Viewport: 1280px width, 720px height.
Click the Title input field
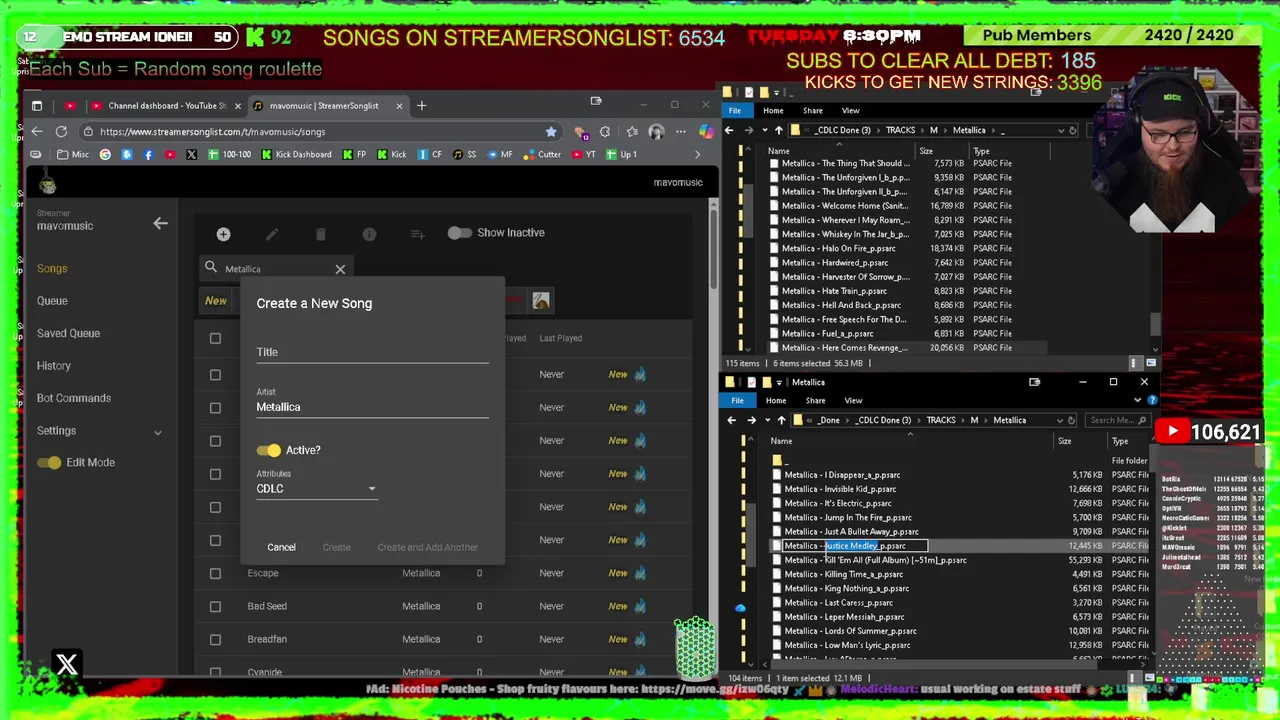pos(372,352)
